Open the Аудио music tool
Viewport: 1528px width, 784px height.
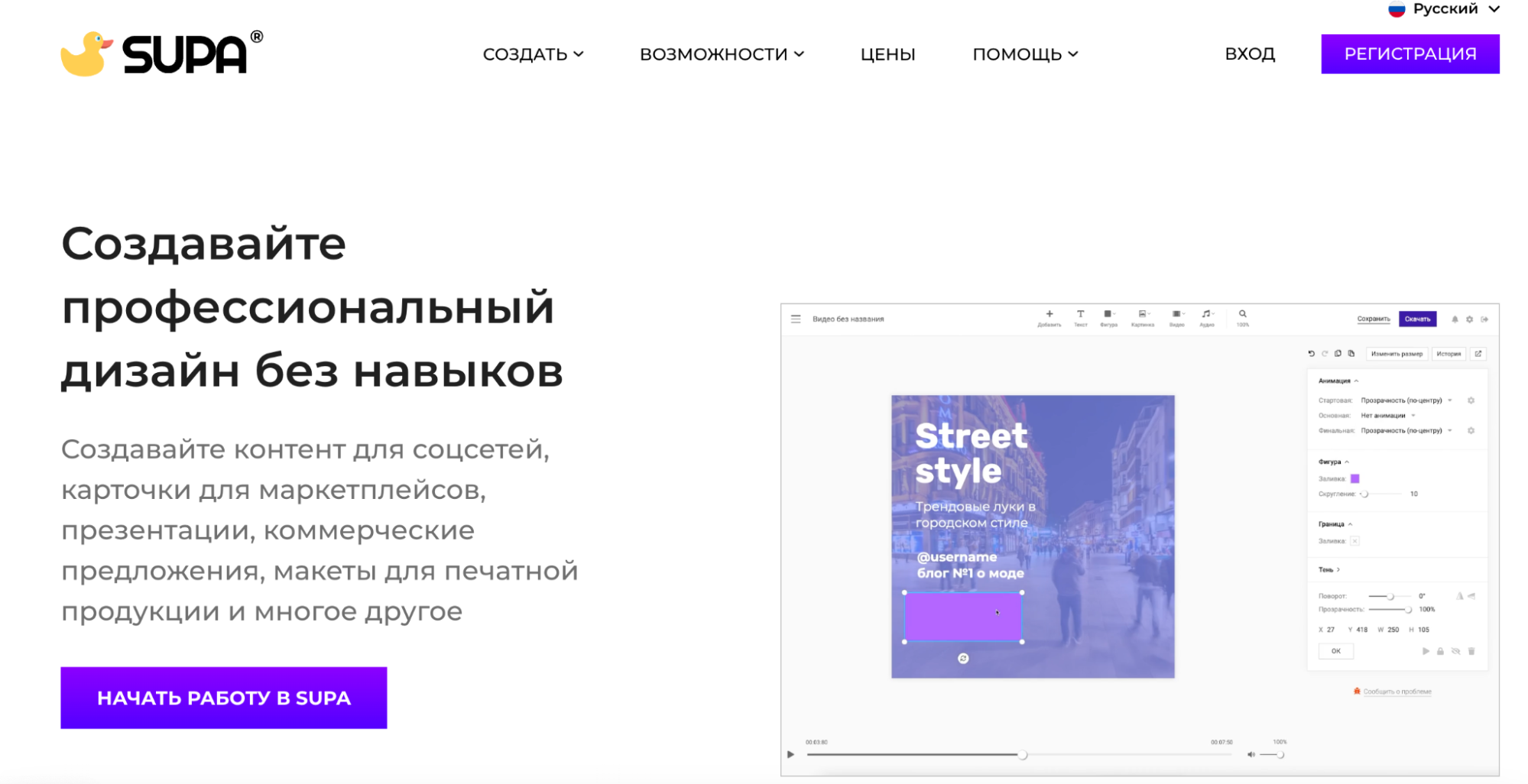tap(1207, 318)
